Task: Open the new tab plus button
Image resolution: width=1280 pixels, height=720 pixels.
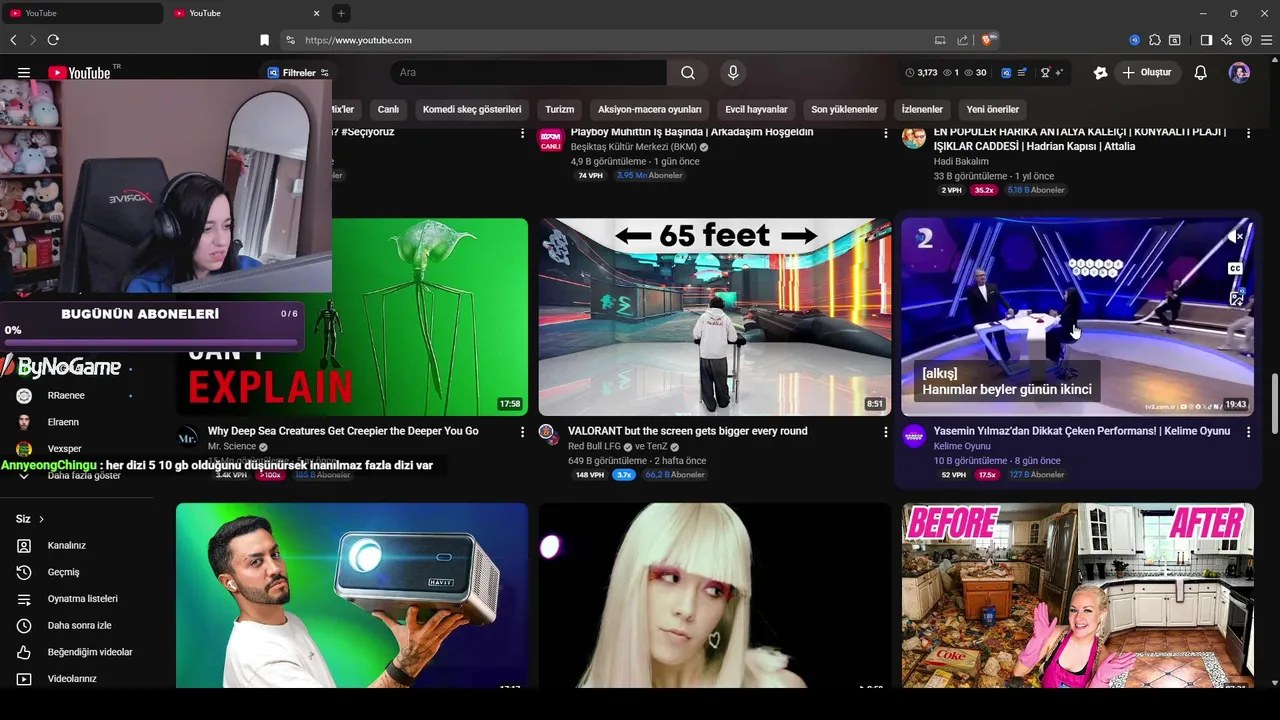Action: [x=341, y=13]
